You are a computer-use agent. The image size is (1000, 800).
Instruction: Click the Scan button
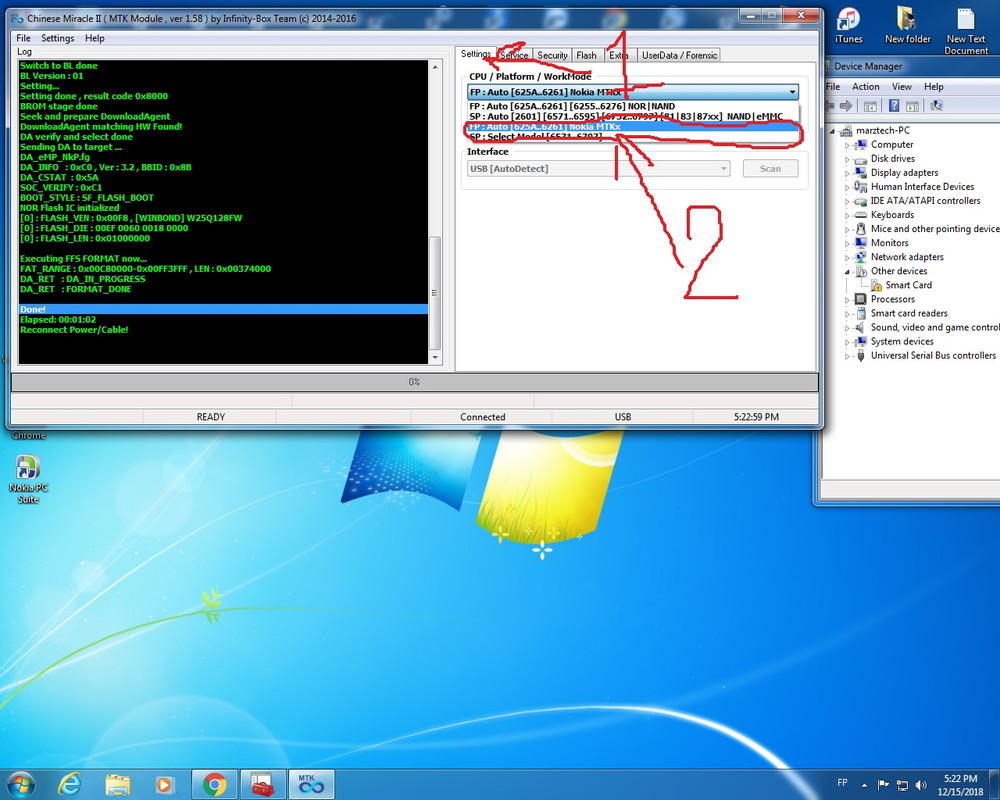(770, 168)
